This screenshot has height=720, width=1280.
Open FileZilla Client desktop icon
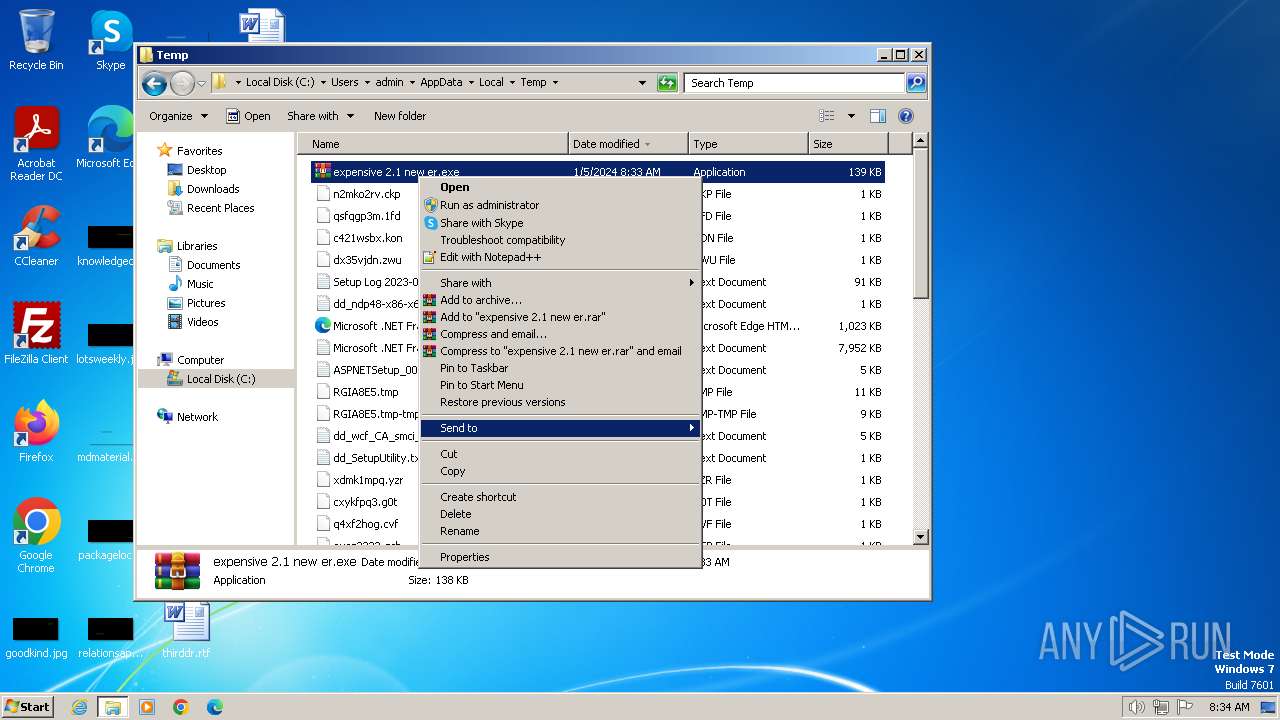[x=36, y=333]
